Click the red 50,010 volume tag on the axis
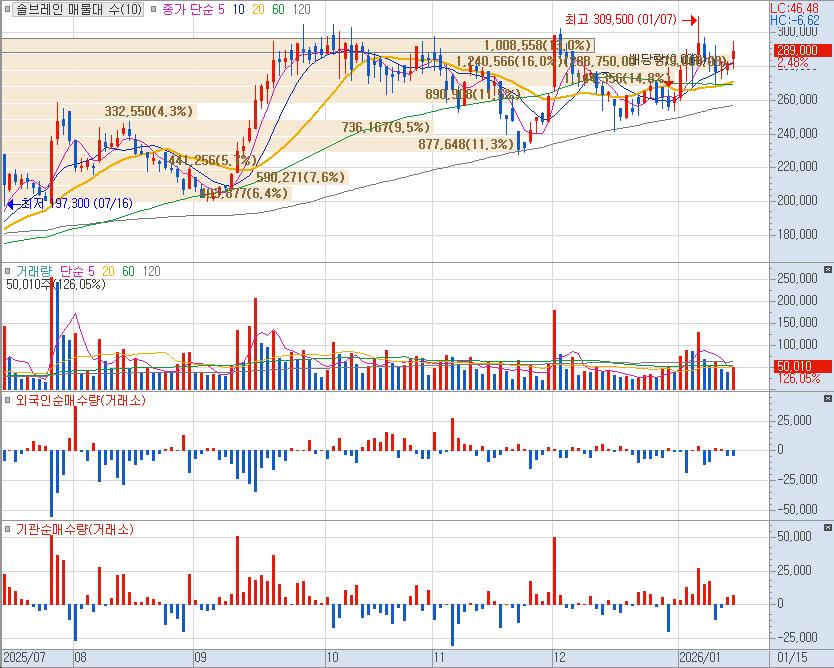834x668 pixels. [x=797, y=366]
